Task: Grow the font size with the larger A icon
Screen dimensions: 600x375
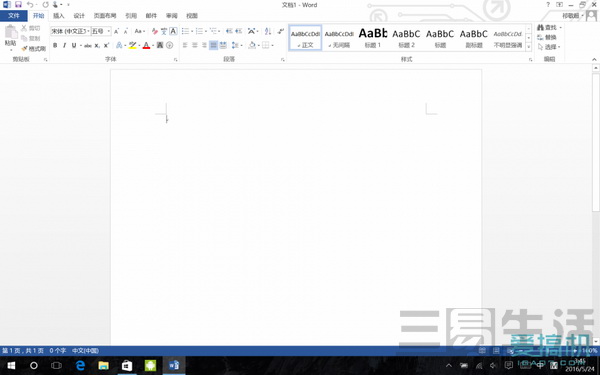Action: tap(116, 31)
